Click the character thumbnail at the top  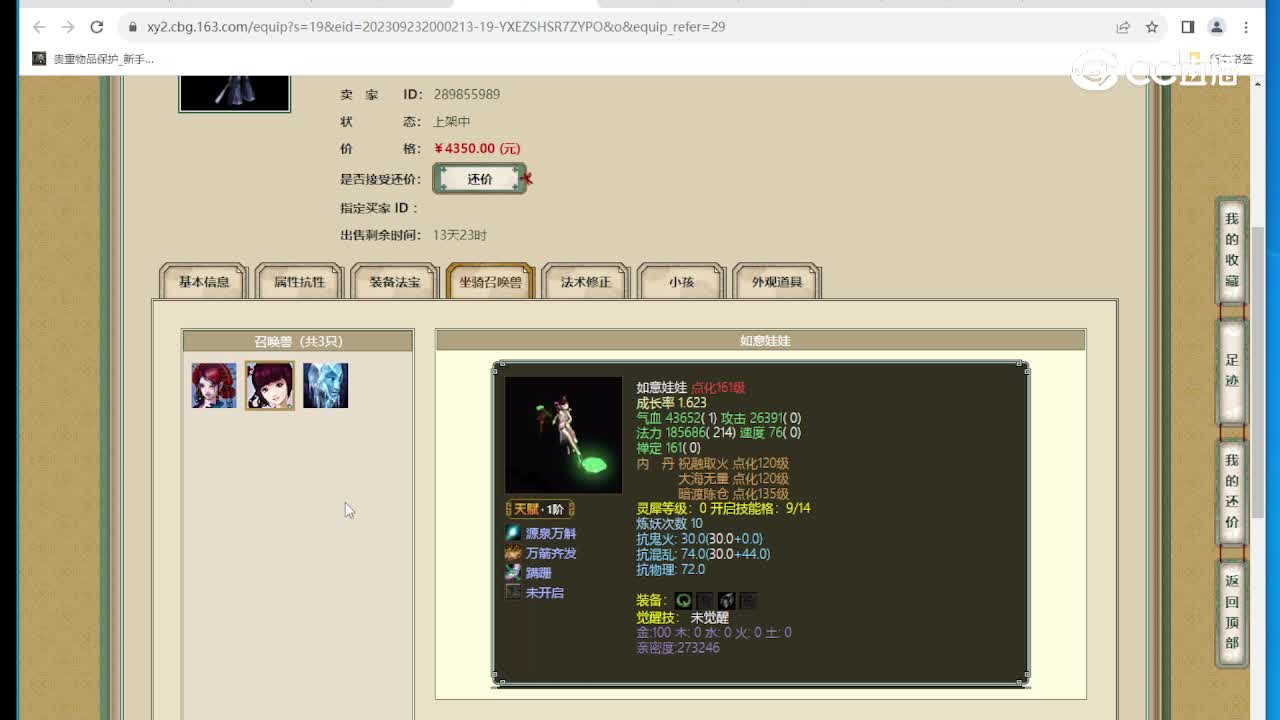coord(235,93)
